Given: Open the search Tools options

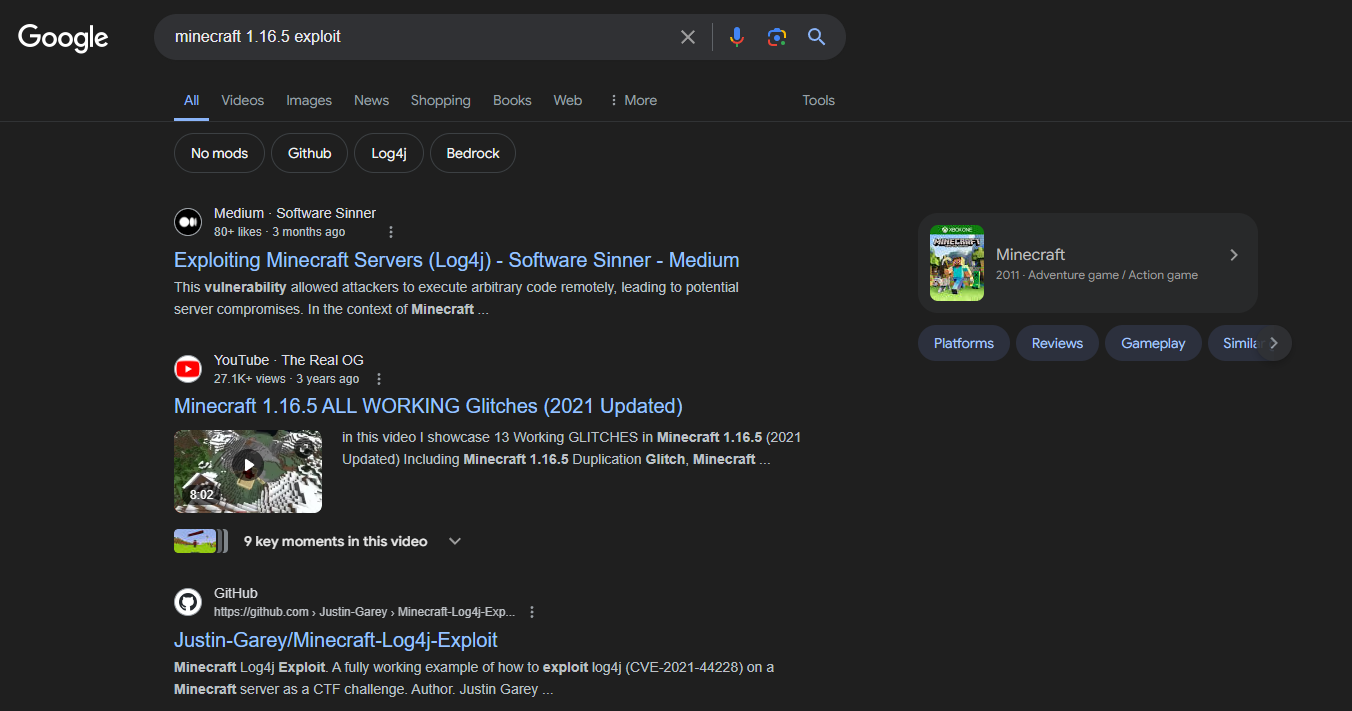Looking at the screenshot, I should tap(818, 100).
